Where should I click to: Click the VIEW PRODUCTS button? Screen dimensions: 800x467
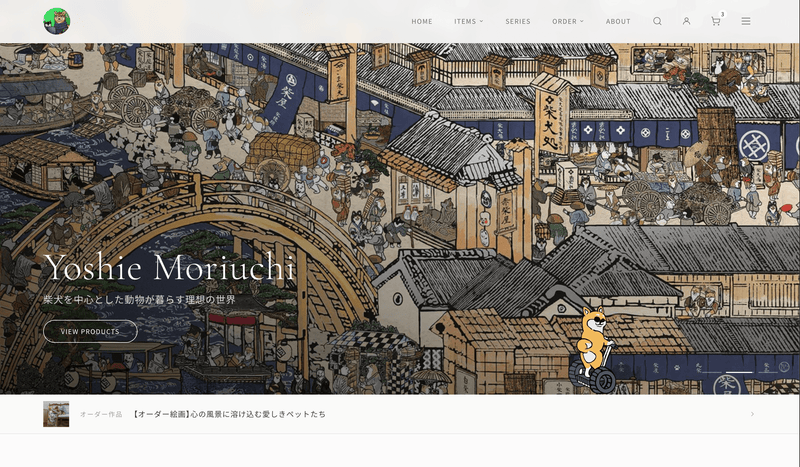coord(90,331)
